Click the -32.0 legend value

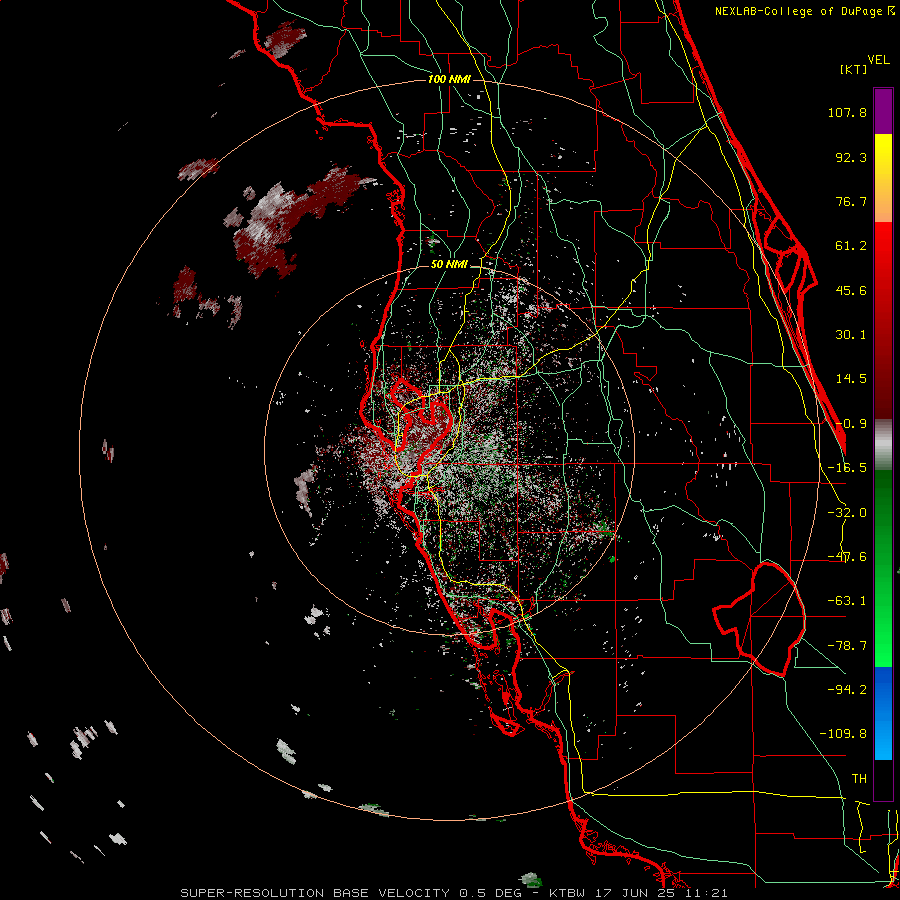(847, 513)
